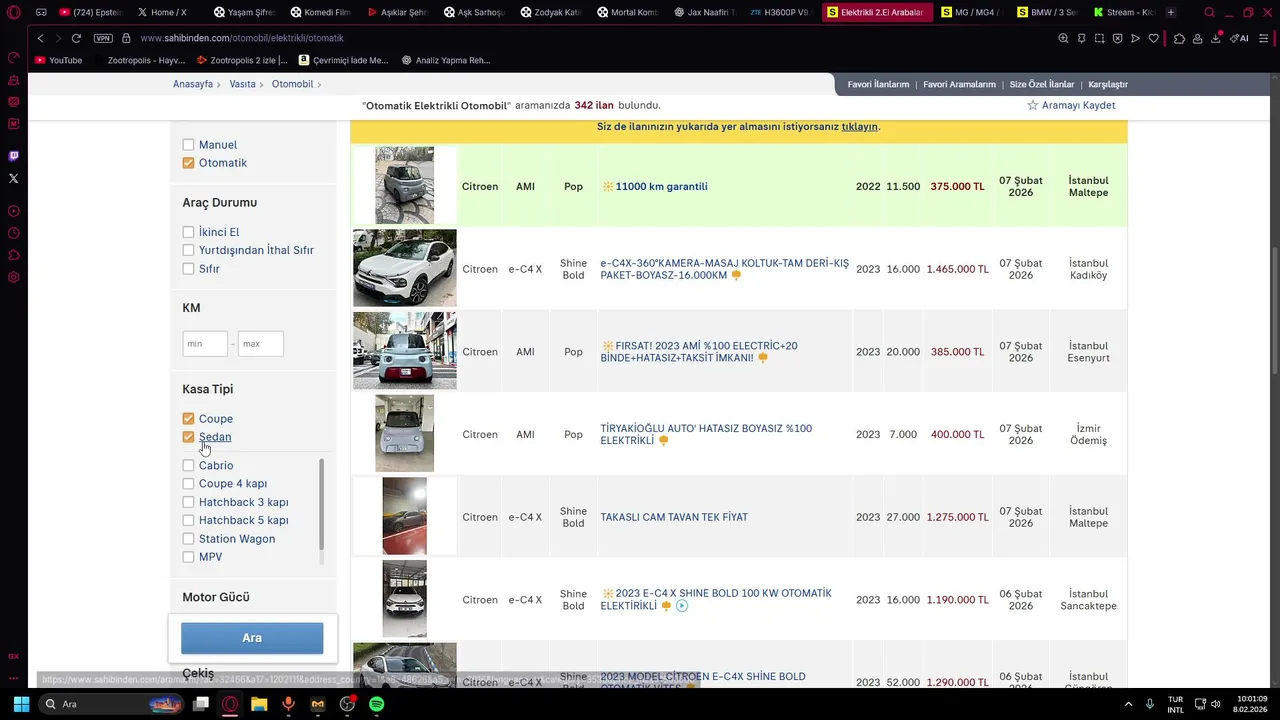Switch to the BMW / 3 Se tab
The height and width of the screenshot is (720, 1280).
pos(1047,12)
